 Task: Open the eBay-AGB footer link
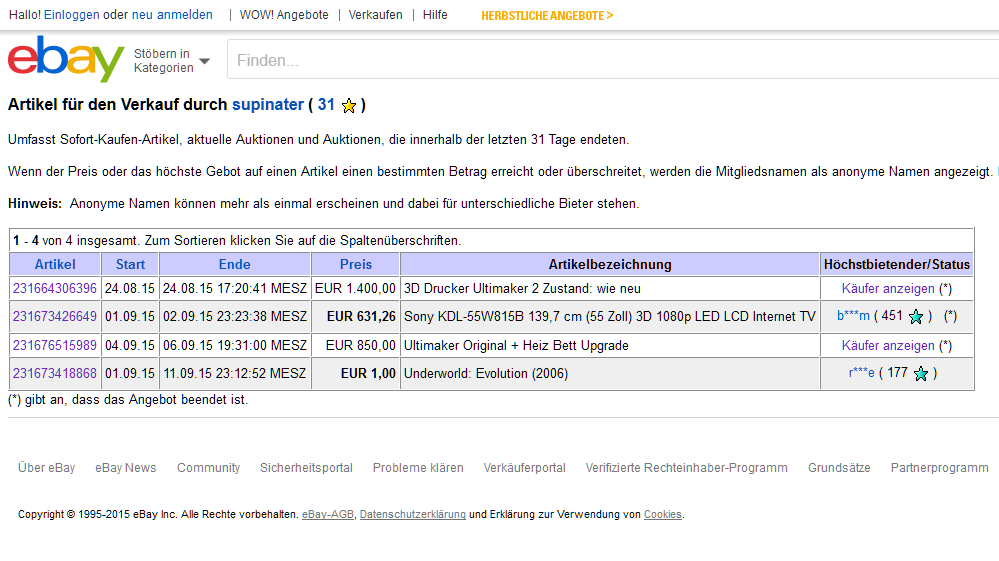(327, 514)
